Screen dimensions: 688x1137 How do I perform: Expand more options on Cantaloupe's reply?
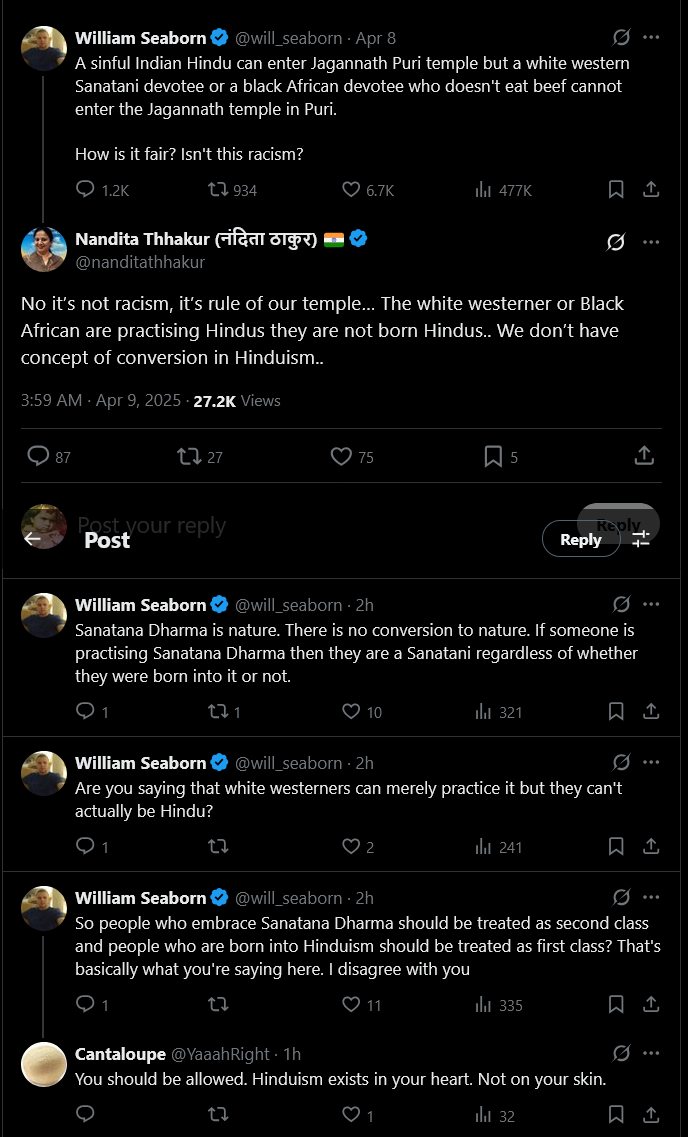pyautogui.click(x=651, y=1053)
